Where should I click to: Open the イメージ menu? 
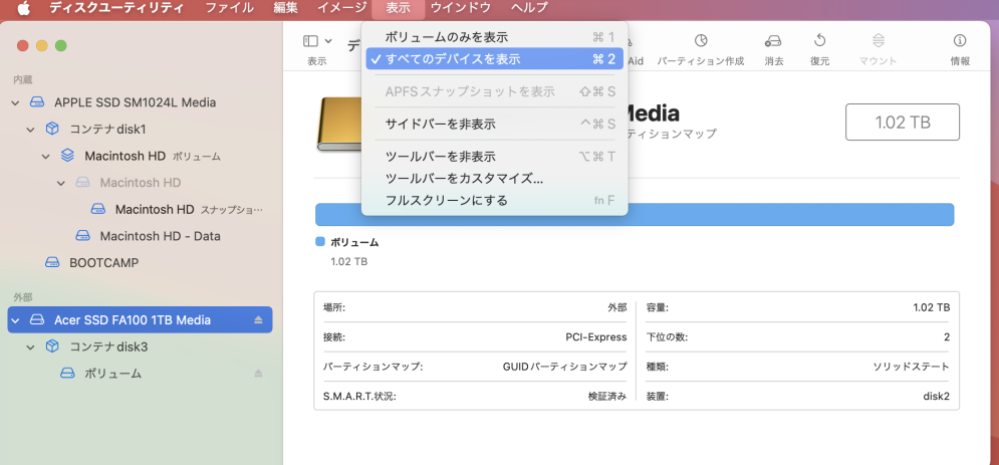pyautogui.click(x=341, y=8)
